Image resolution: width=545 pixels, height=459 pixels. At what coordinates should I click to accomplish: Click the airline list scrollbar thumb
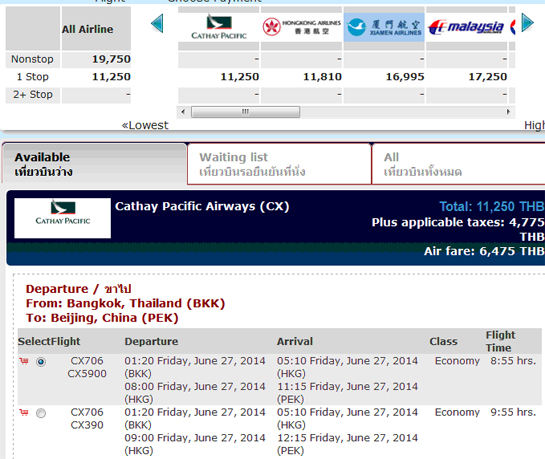click(245, 112)
